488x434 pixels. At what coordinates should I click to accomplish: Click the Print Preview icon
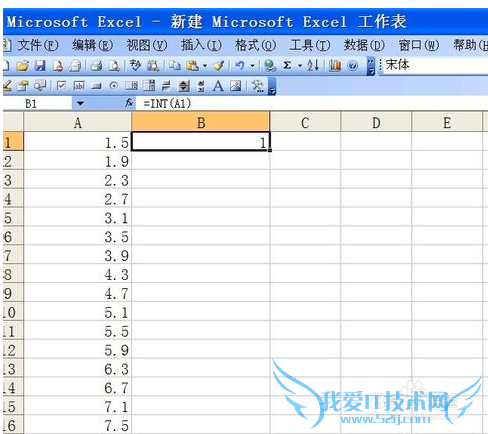[x=114, y=66]
